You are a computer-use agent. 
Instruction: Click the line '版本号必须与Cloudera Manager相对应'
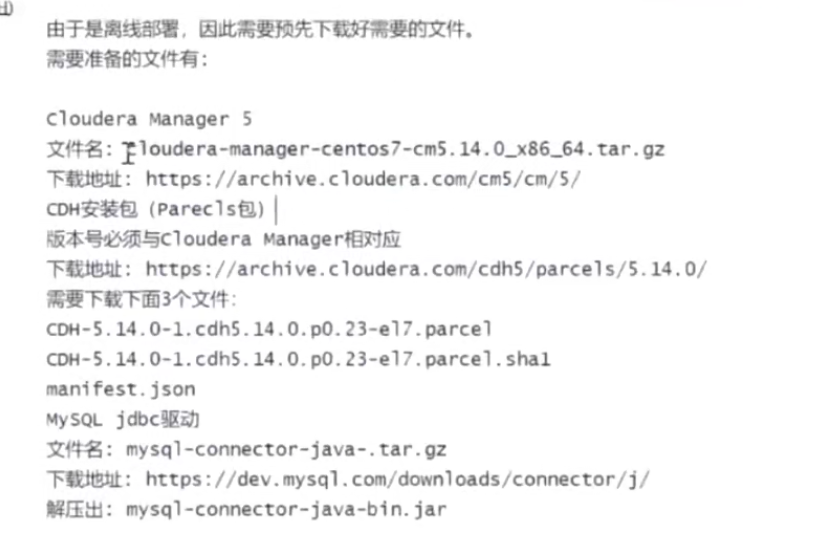[x=223, y=240]
